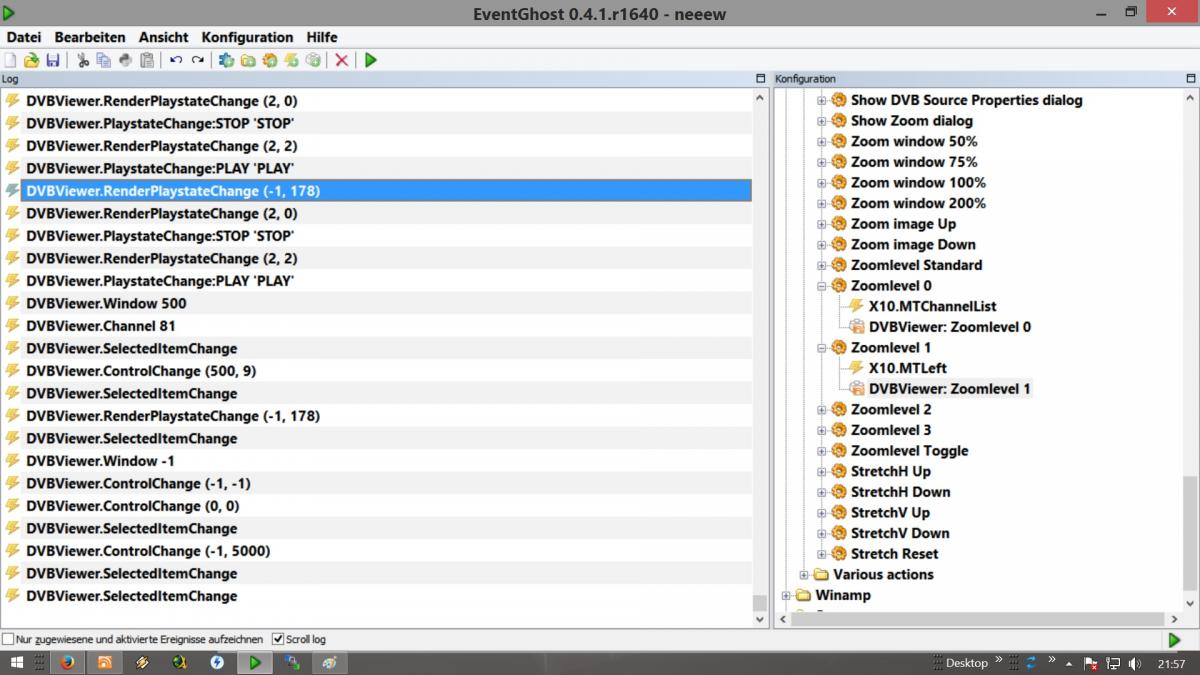Image resolution: width=1200 pixels, height=675 pixels.
Task: Click the Add Plugin toolbar icon
Action: click(x=226, y=60)
